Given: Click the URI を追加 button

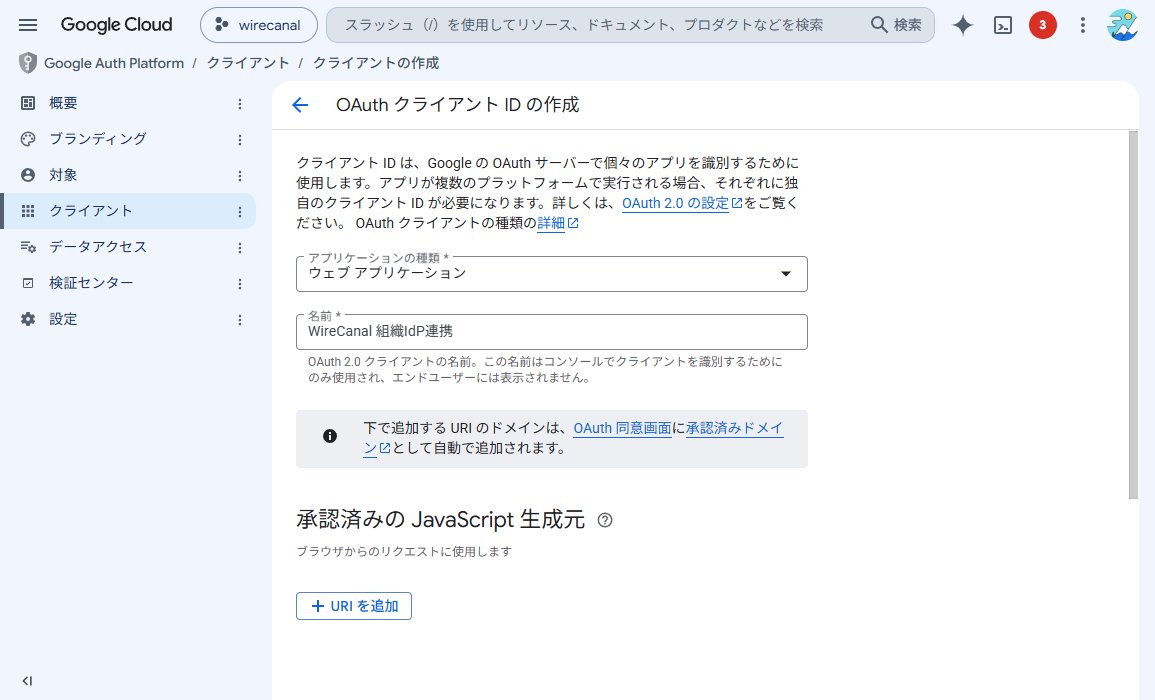Looking at the screenshot, I should pyautogui.click(x=354, y=606).
